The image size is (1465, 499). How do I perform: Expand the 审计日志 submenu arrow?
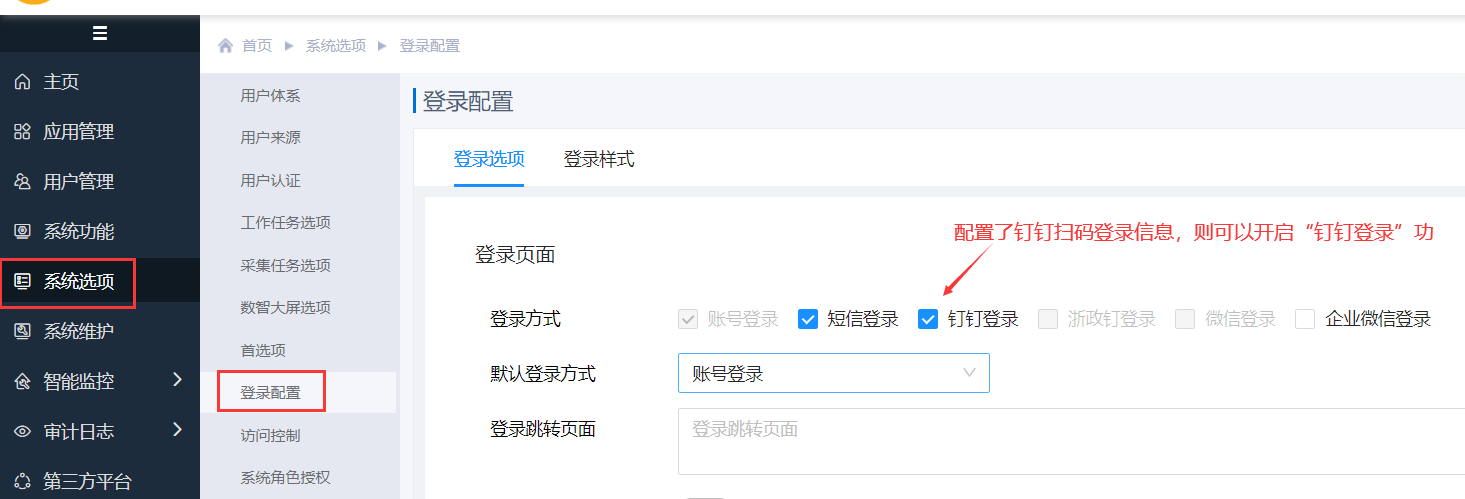pyautogui.click(x=177, y=430)
